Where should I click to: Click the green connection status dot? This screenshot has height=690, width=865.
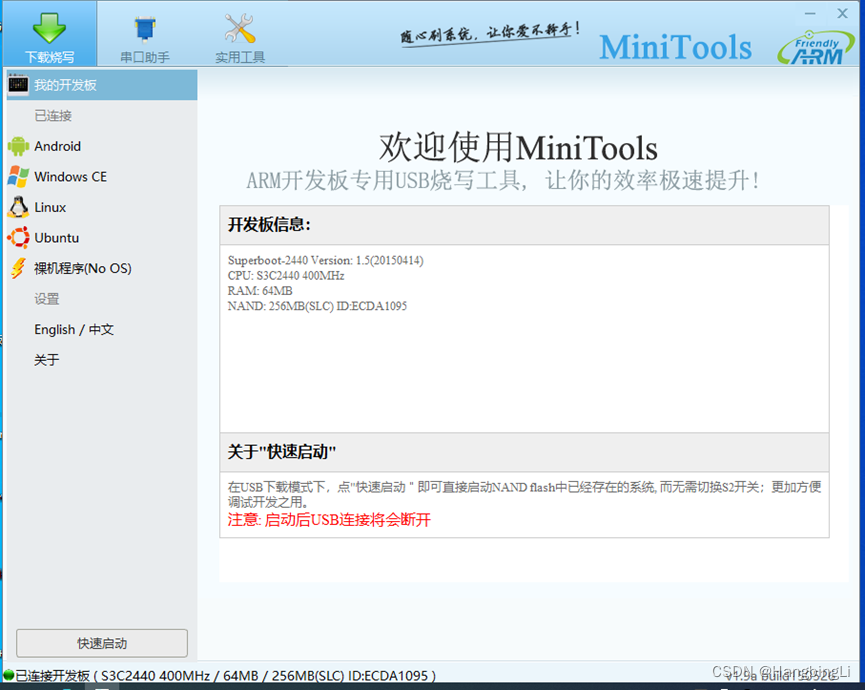7,676
